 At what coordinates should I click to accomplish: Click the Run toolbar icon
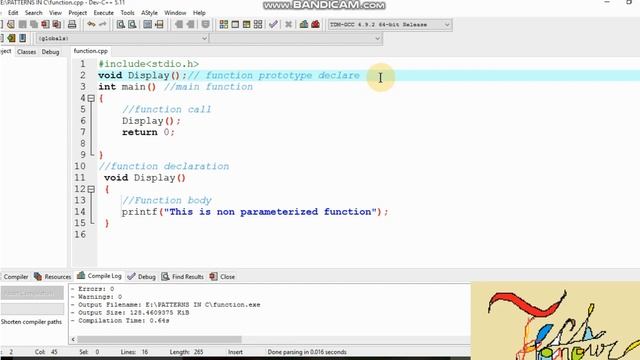(x=235, y=24)
